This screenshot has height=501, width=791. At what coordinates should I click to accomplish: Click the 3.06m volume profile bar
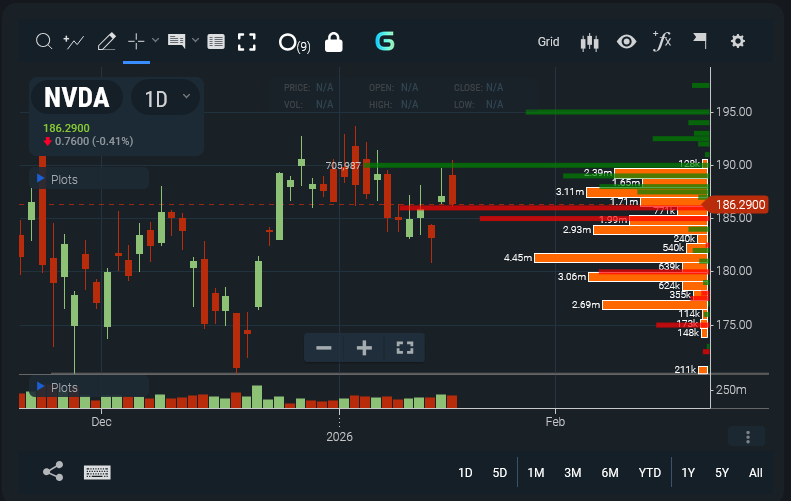tap(648, 277)
